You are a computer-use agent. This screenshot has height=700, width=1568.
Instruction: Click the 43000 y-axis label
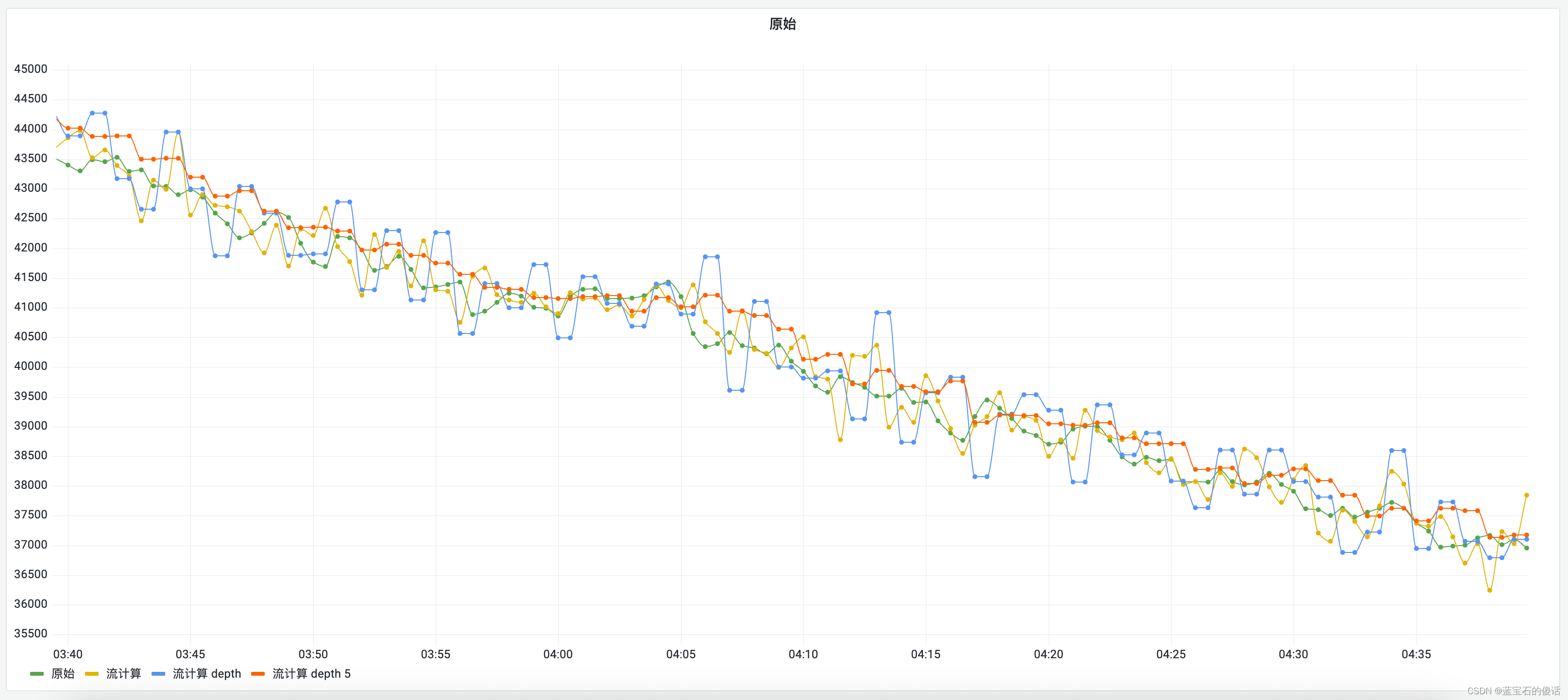click(31, 188)
